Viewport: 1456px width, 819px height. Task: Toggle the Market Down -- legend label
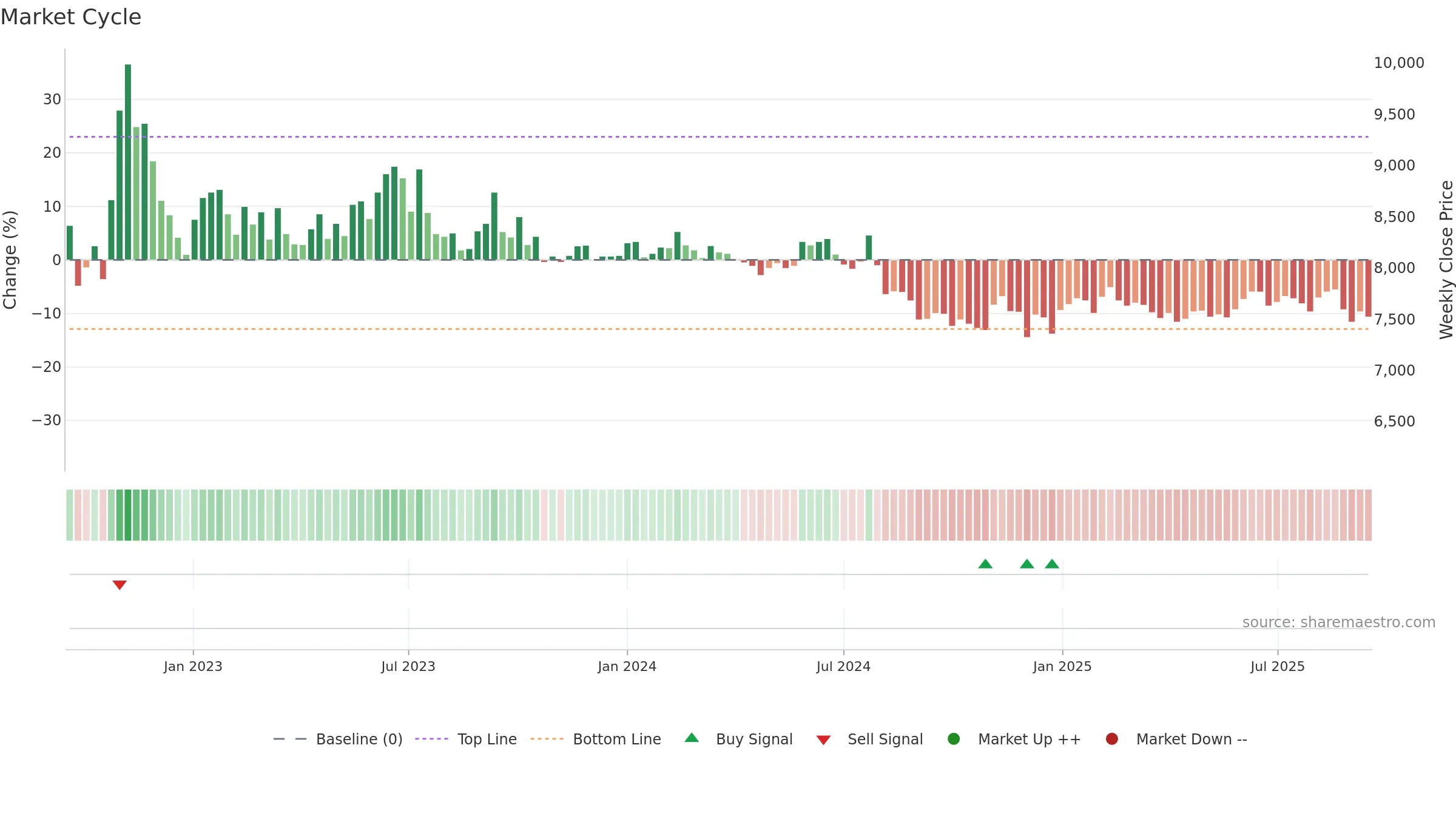click(1191, 740)
